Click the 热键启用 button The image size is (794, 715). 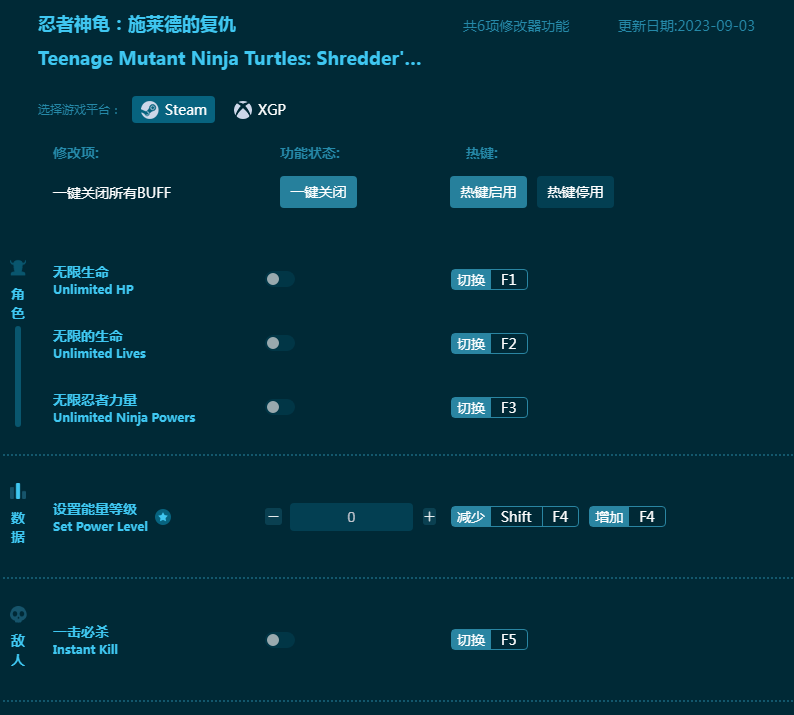(x=488, y=192)
